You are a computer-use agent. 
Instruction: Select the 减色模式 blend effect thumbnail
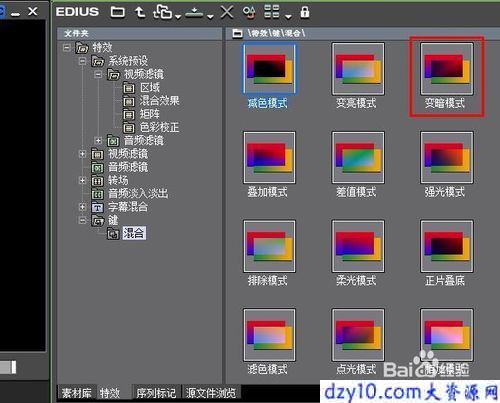point(269,69)
